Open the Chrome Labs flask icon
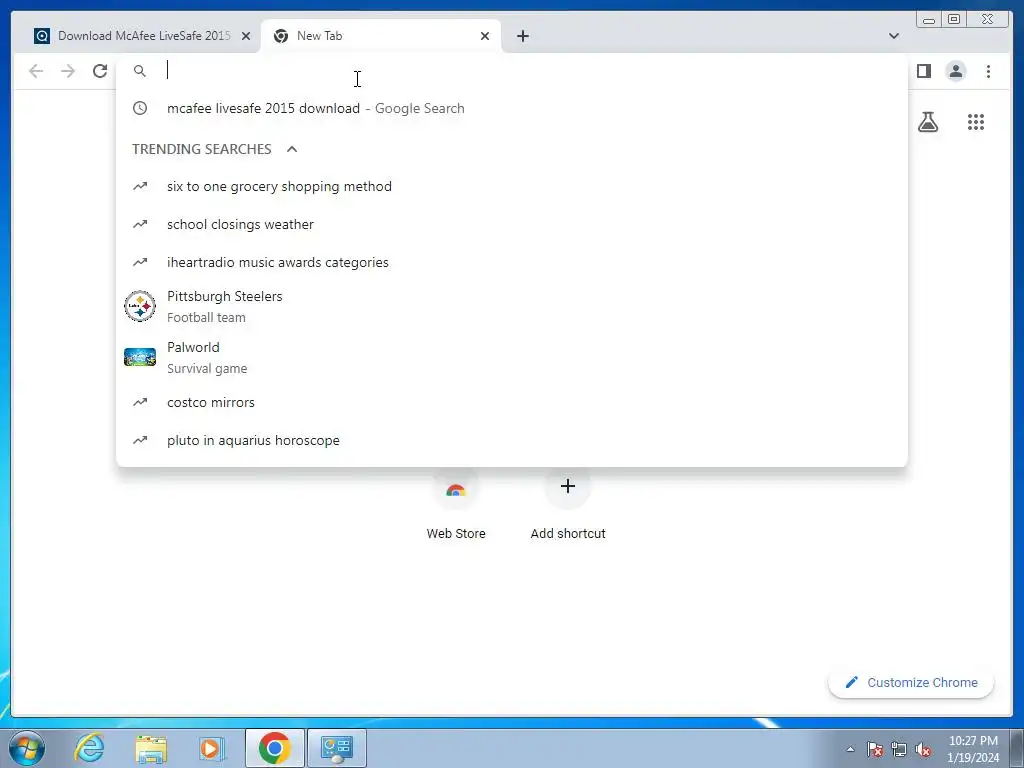 pyautogui.click(x=928, y=122)
